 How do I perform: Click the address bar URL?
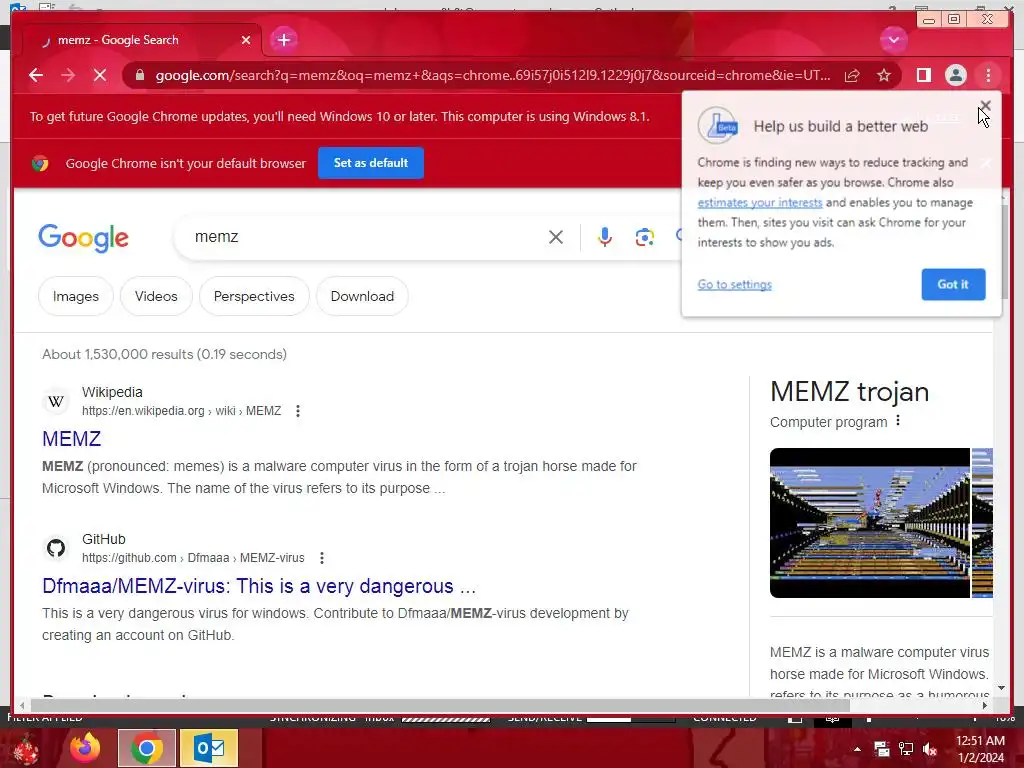pos(493,75)
